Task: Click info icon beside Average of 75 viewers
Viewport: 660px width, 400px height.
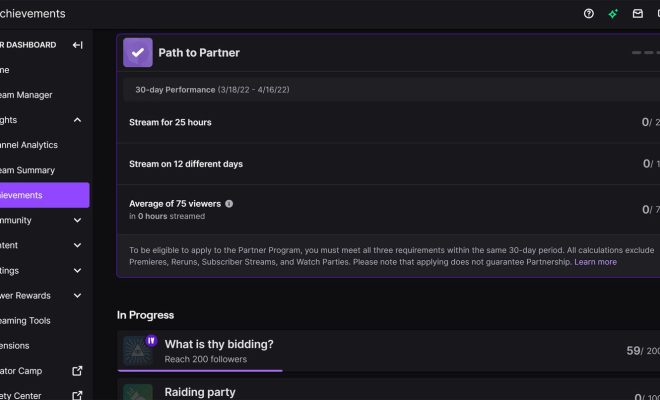Action: [x=229, y=203]
